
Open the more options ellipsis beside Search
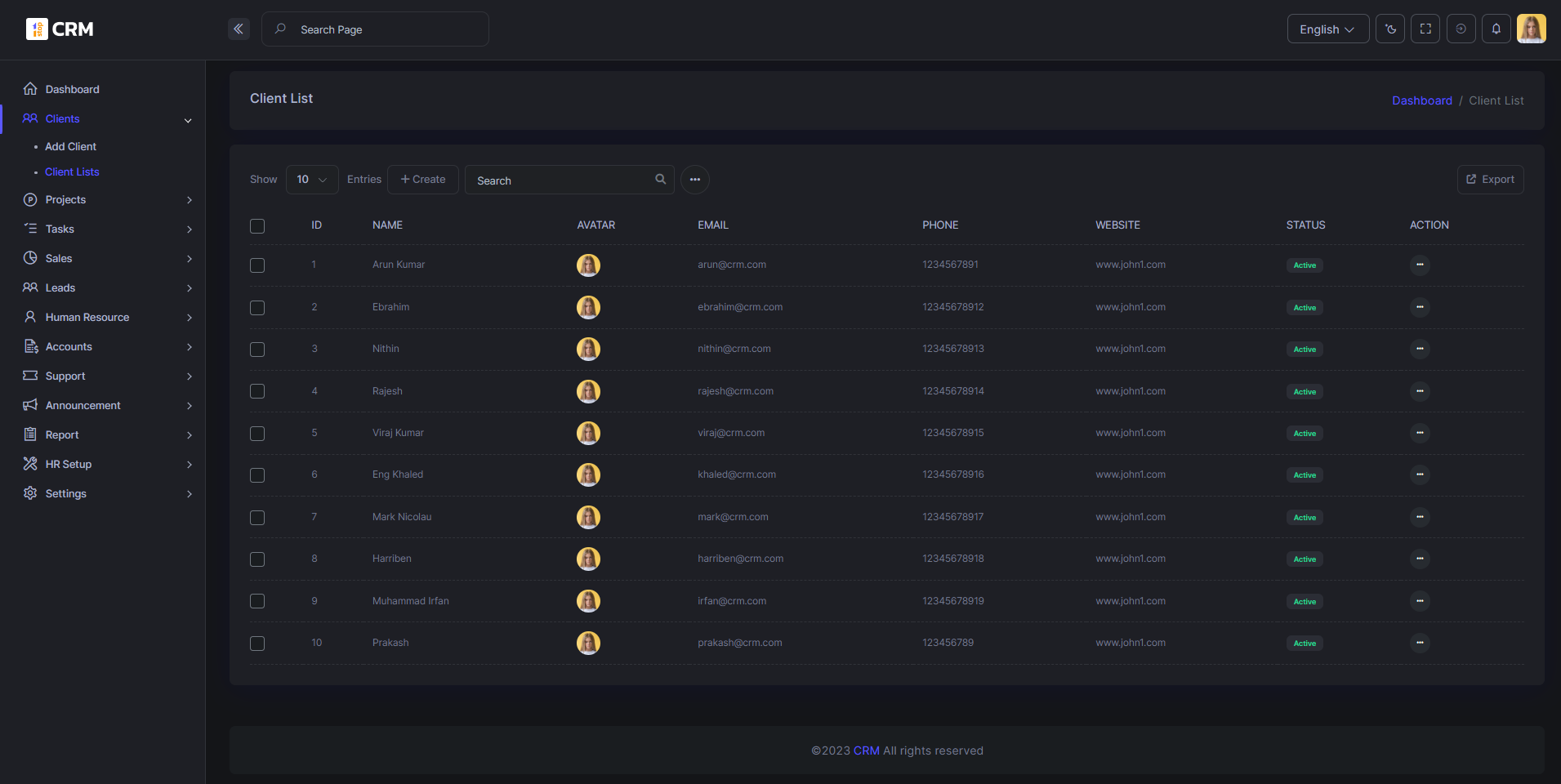(695, 180)
